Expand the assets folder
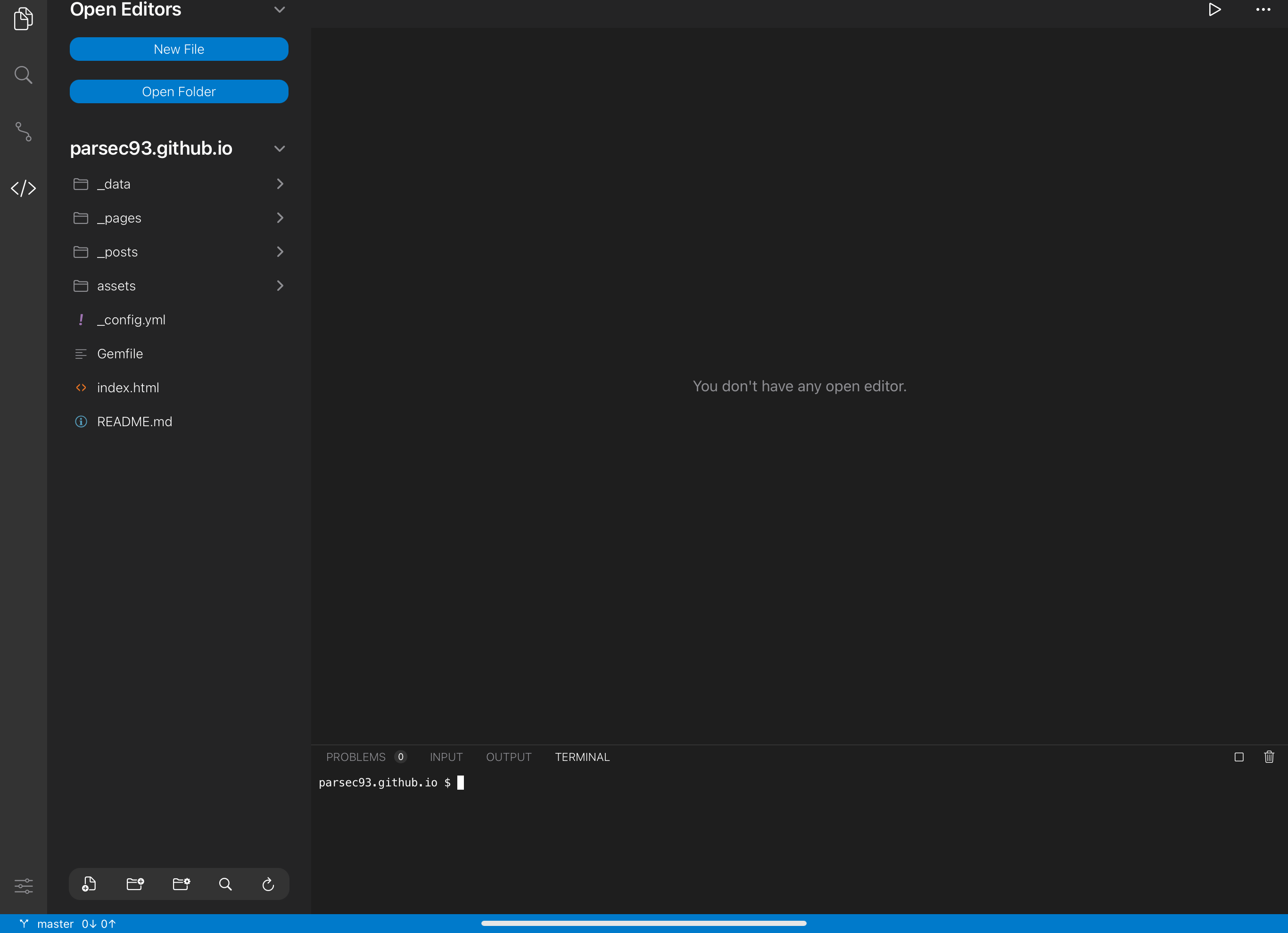The image size is (1288, 933). pyautogui.click(x=280, y=286)
